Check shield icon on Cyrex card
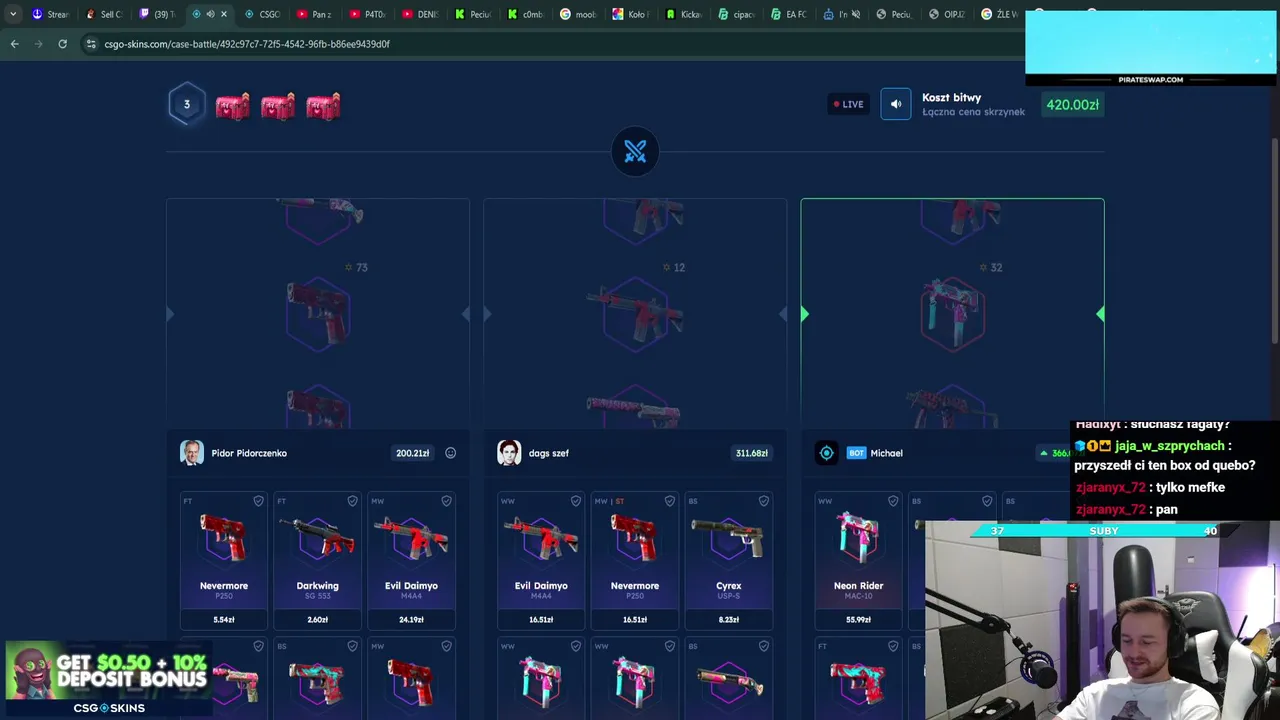Viewport: 1280px width, 720px height. tap(763, 501)
